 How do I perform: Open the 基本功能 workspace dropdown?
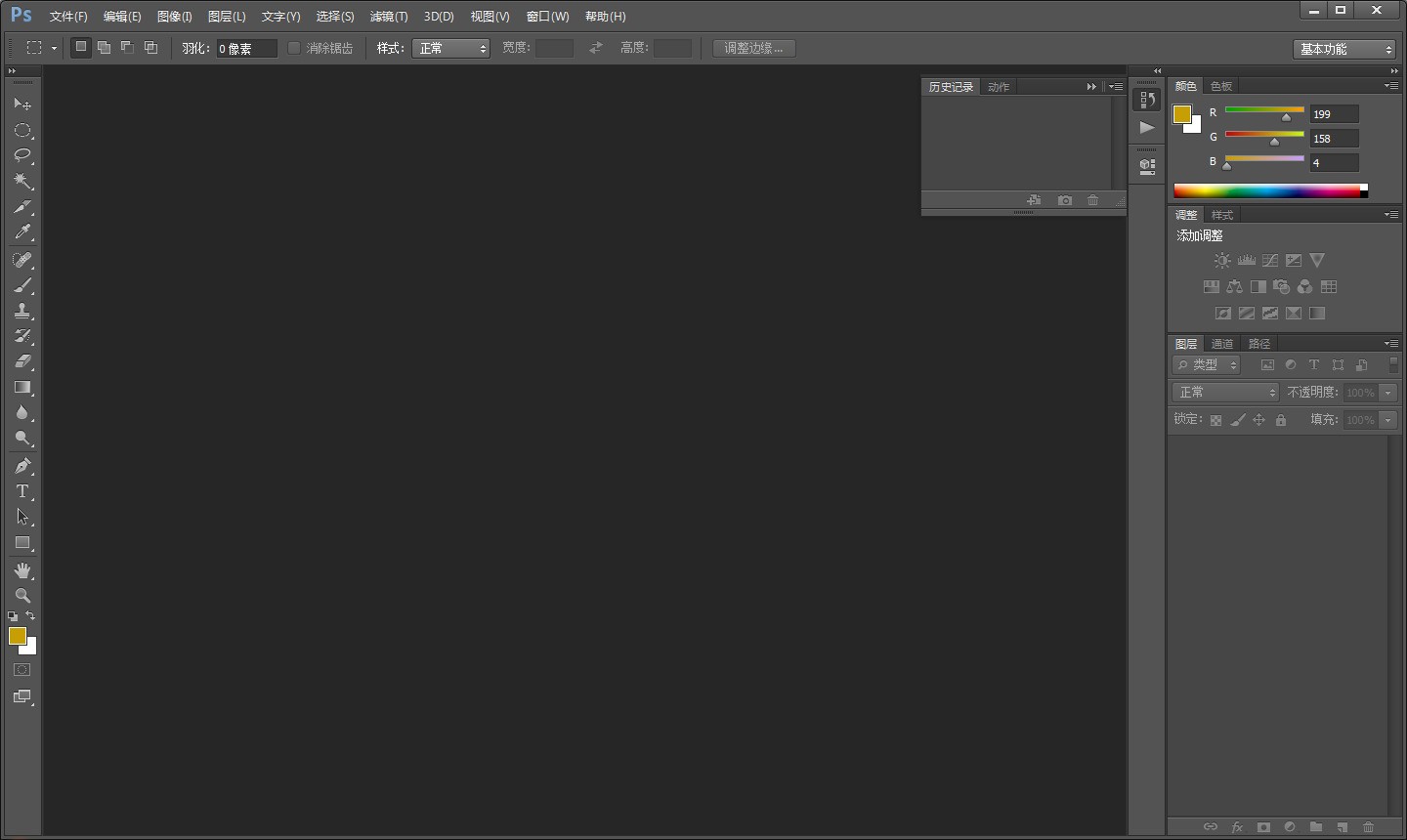coord(1344,49)
